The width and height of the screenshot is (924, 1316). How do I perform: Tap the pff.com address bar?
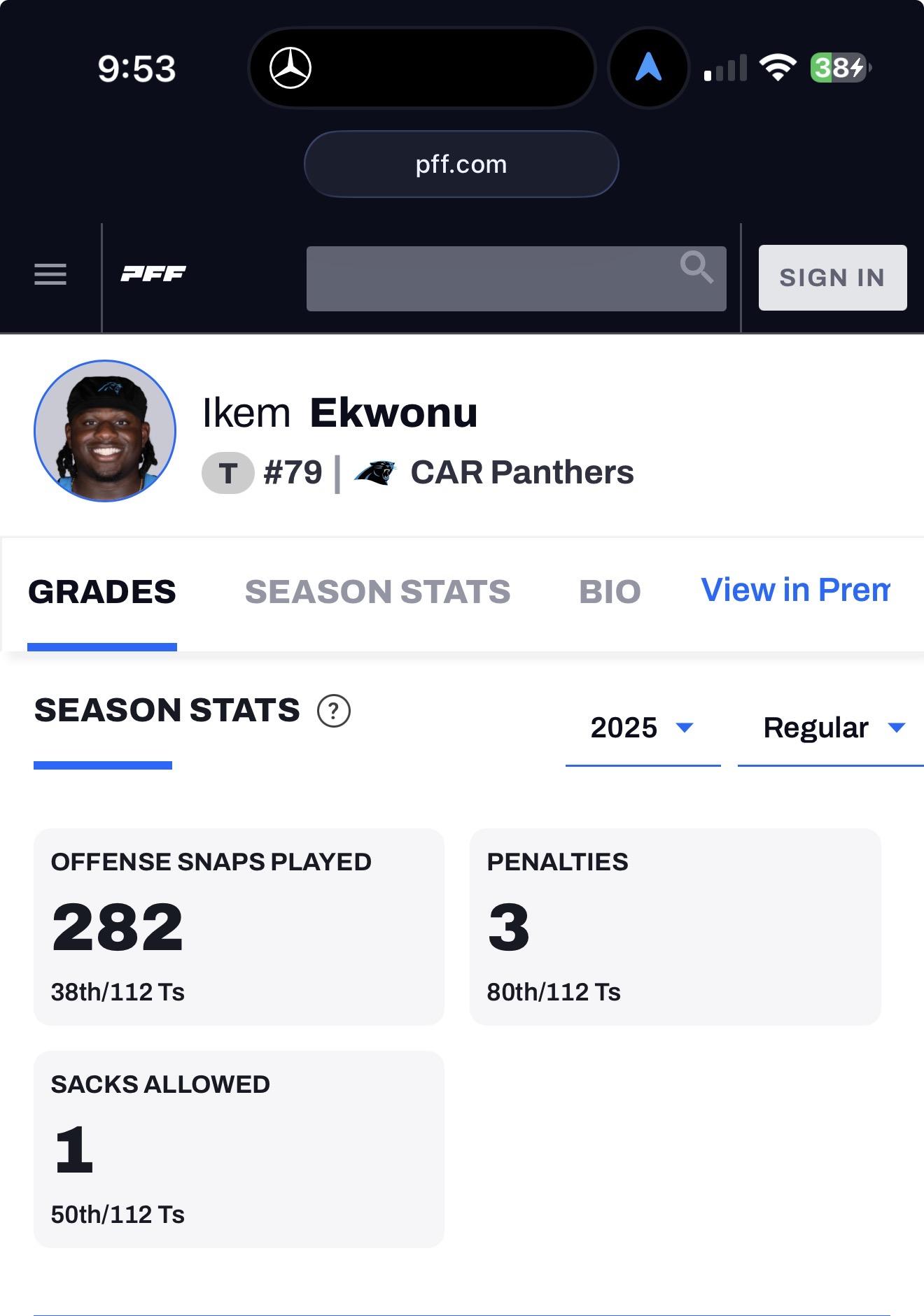pyautogui.click(x=461, y=164)
